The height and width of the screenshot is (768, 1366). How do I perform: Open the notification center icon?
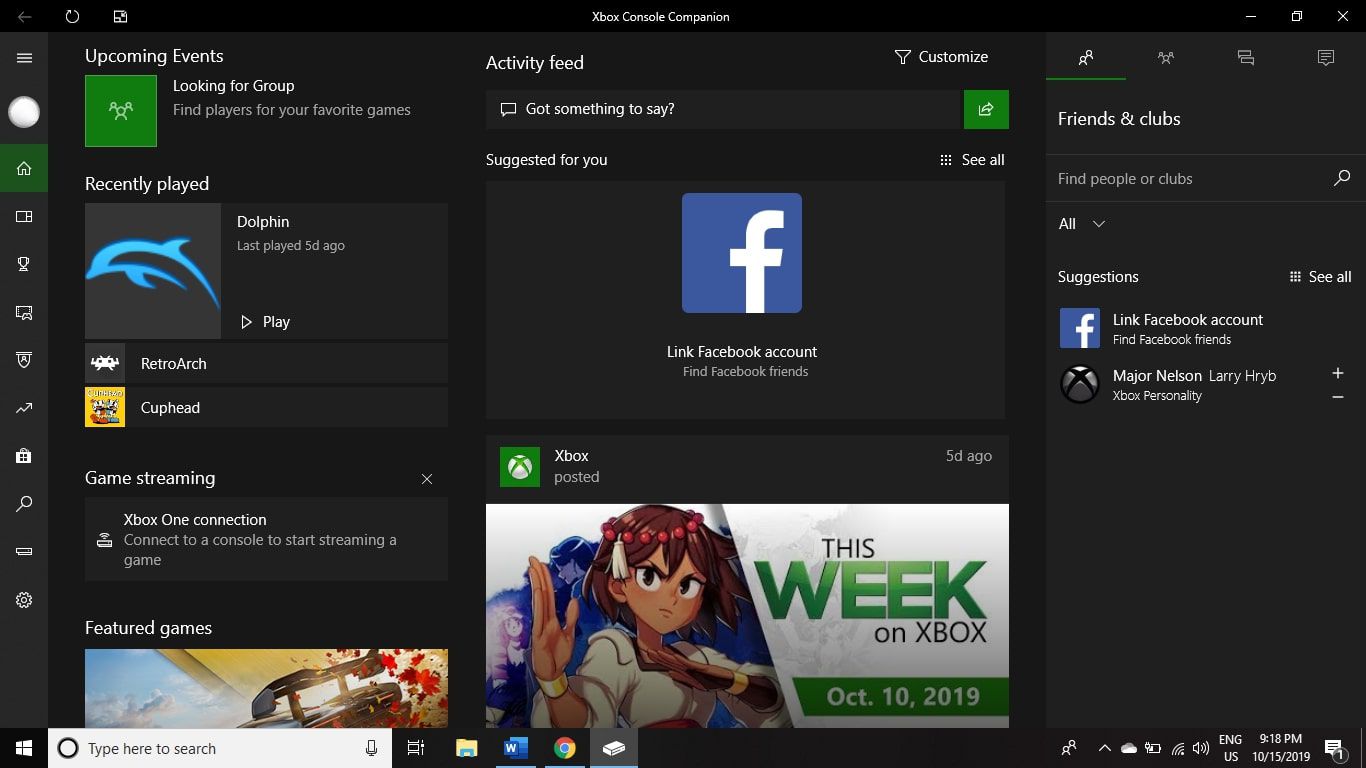[x=1334, y=748]
